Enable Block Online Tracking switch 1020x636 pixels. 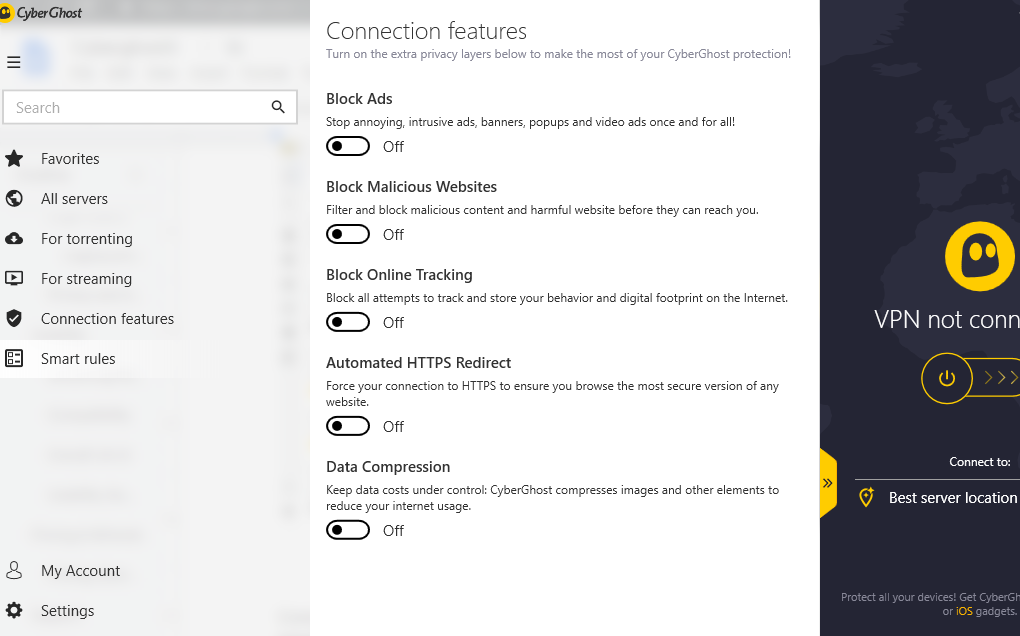348,322
